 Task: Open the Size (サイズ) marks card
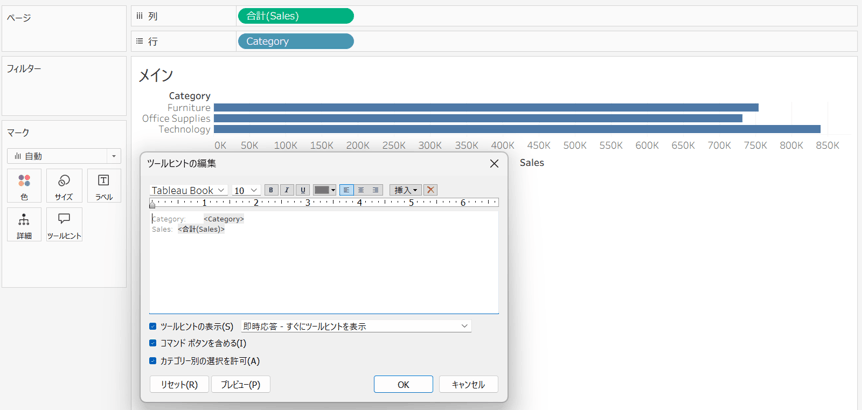(x=64, y=186)
